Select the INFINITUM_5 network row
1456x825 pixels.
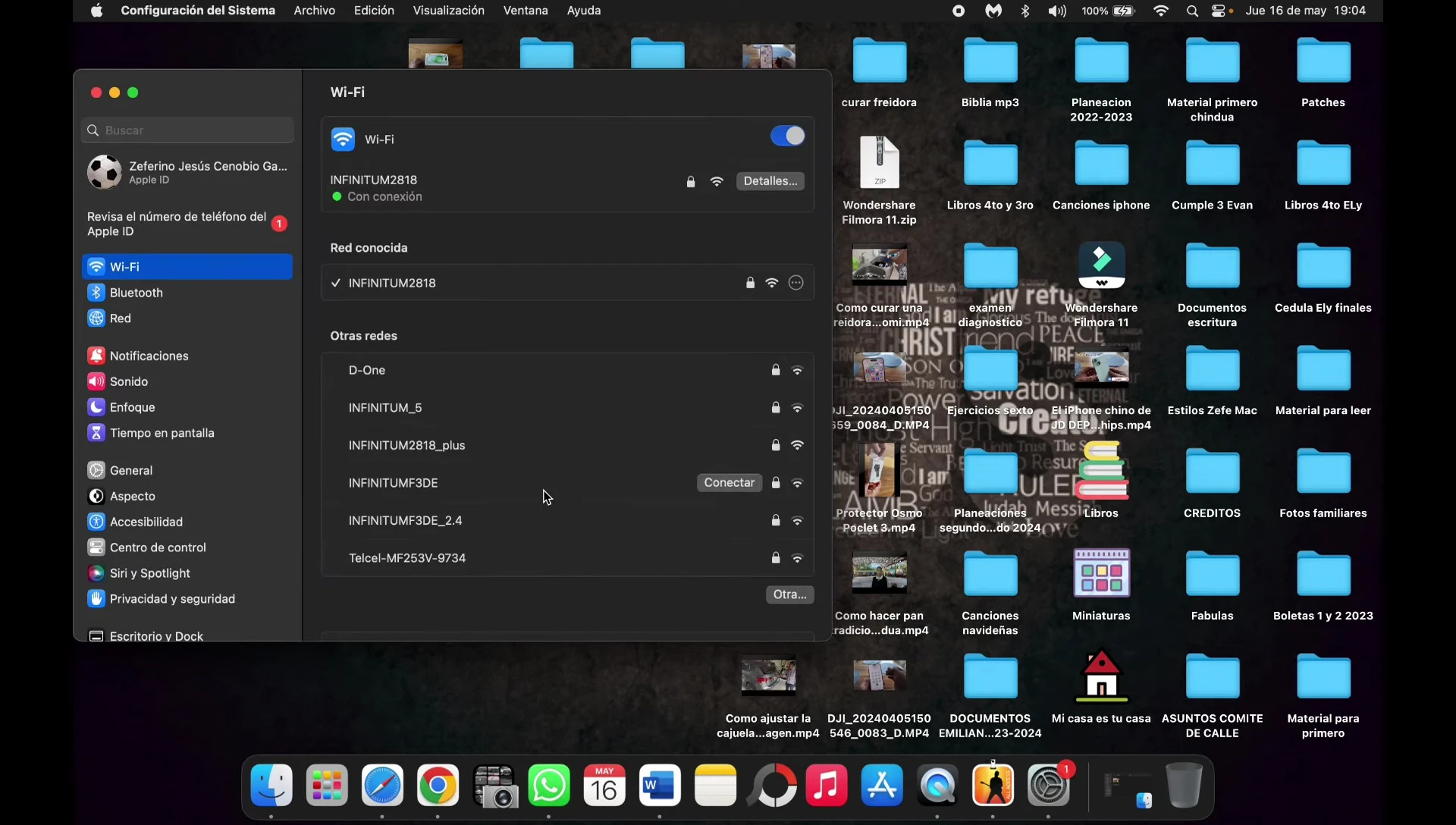[567, 408]
